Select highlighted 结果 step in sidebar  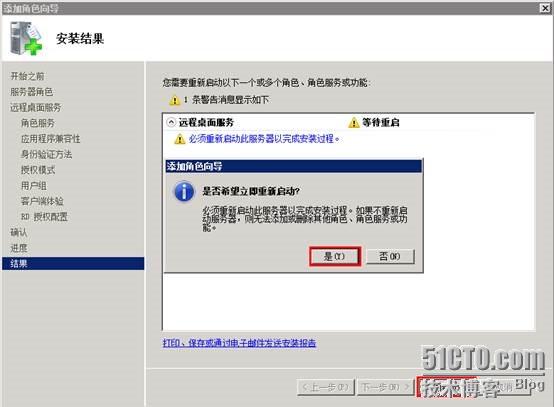73,264
